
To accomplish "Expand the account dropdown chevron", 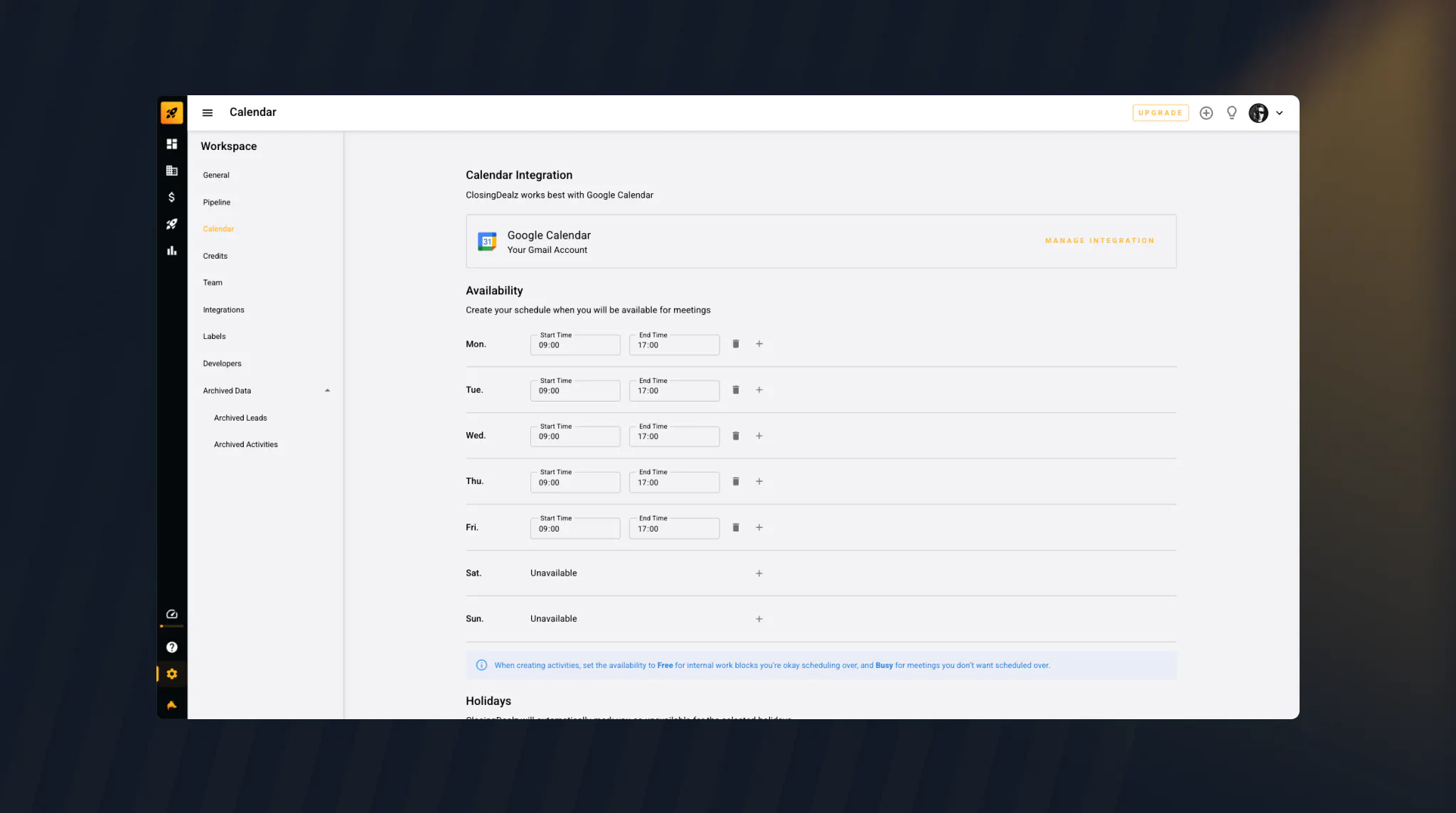I will pyautogui.click(x=1280, y=113).
